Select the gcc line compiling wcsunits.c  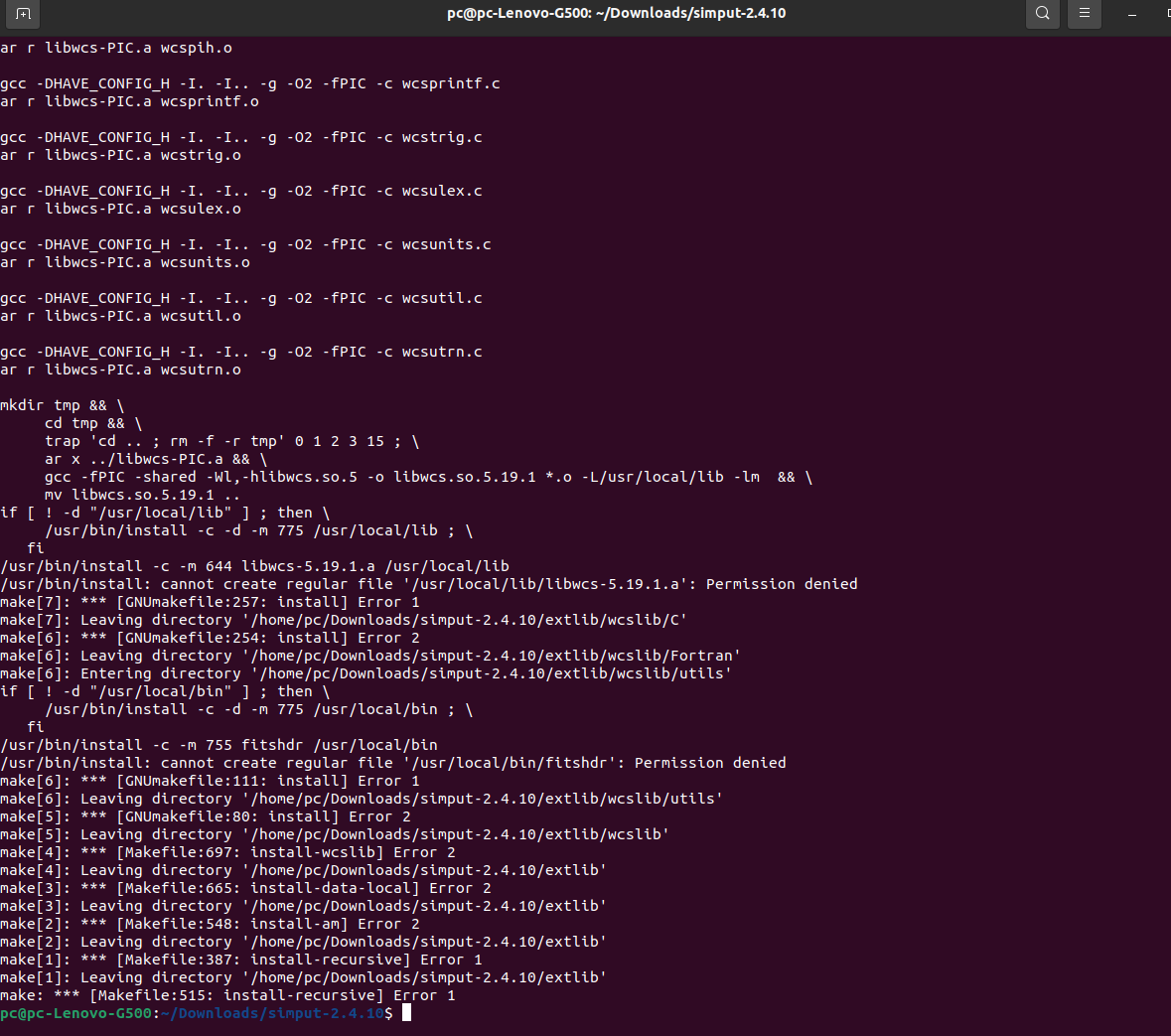245,244
